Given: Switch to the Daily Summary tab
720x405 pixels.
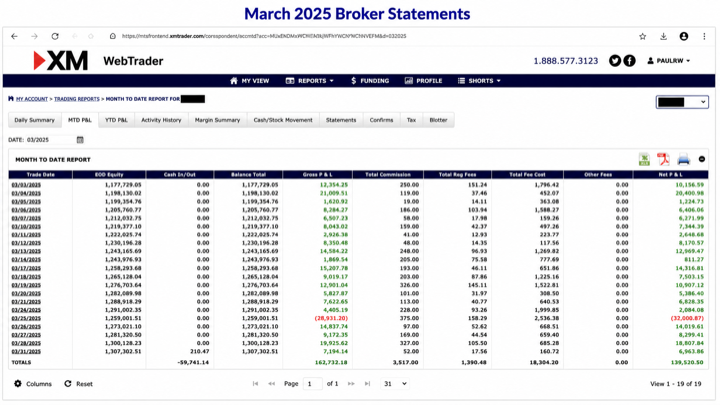Looking at the screenshot, I should (34, 120).
